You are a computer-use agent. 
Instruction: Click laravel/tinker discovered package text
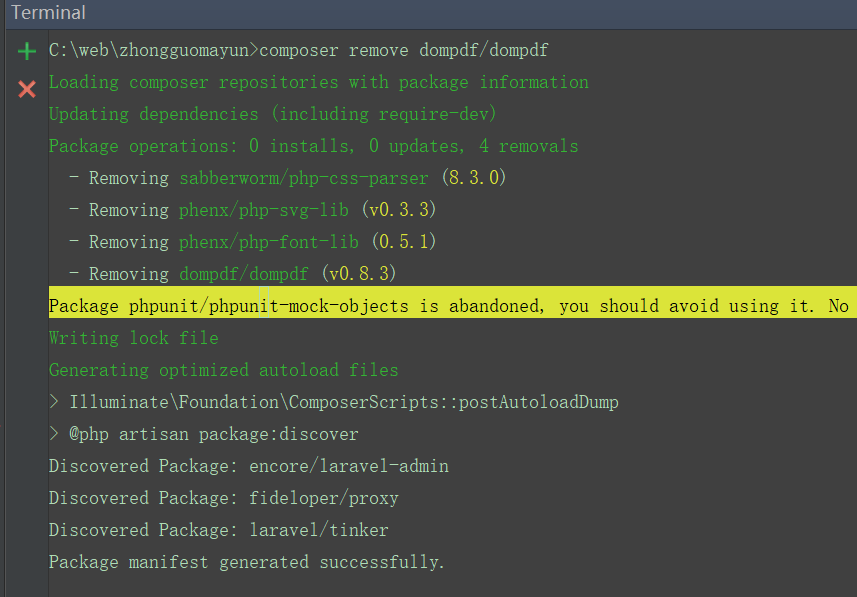click(319, 530)
